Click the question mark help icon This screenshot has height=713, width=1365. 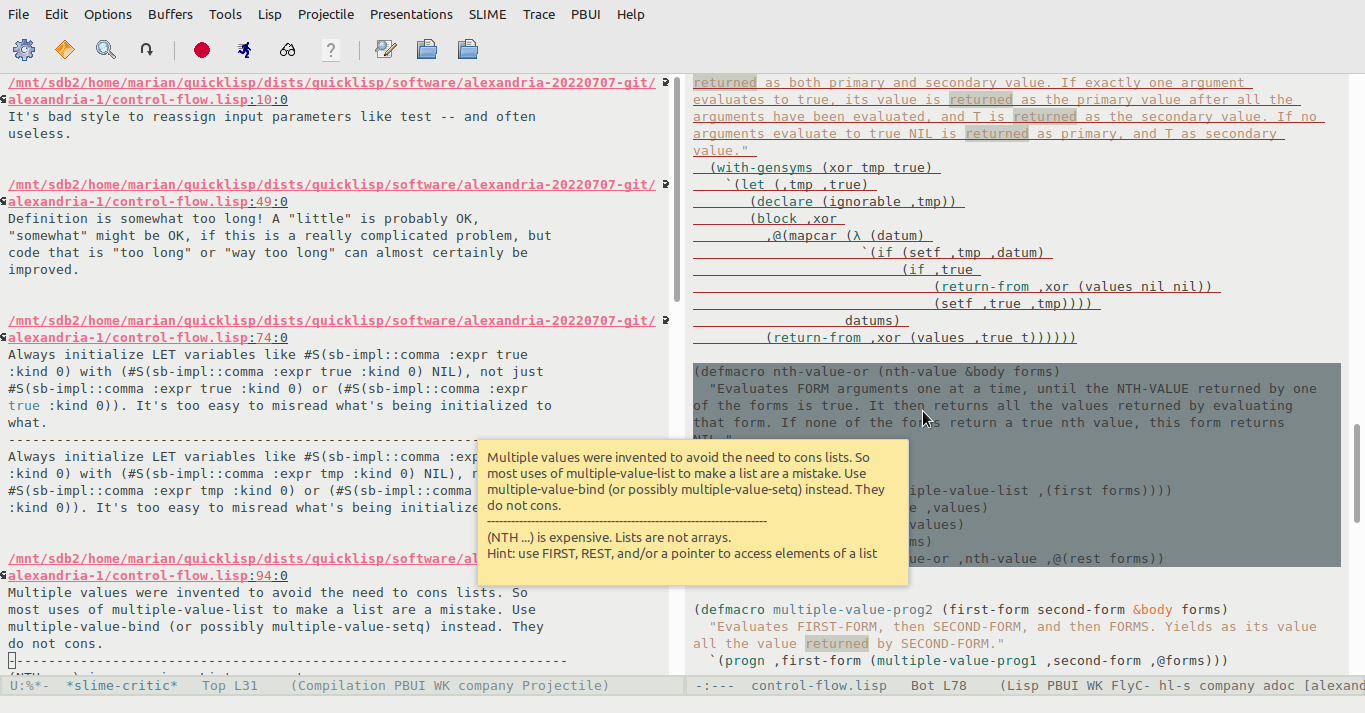(x=331, y=49)
